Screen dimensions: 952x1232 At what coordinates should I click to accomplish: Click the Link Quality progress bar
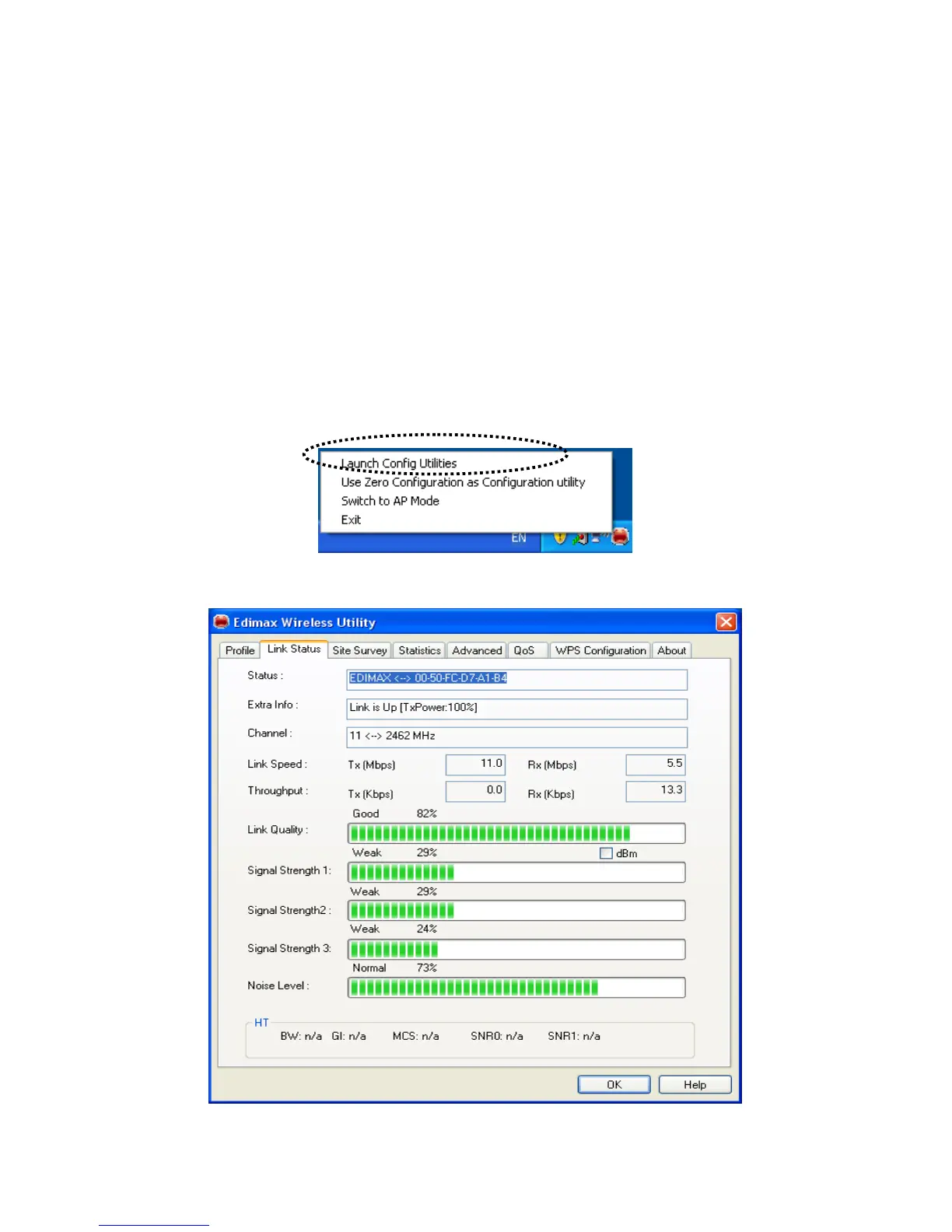coord(516,833)
